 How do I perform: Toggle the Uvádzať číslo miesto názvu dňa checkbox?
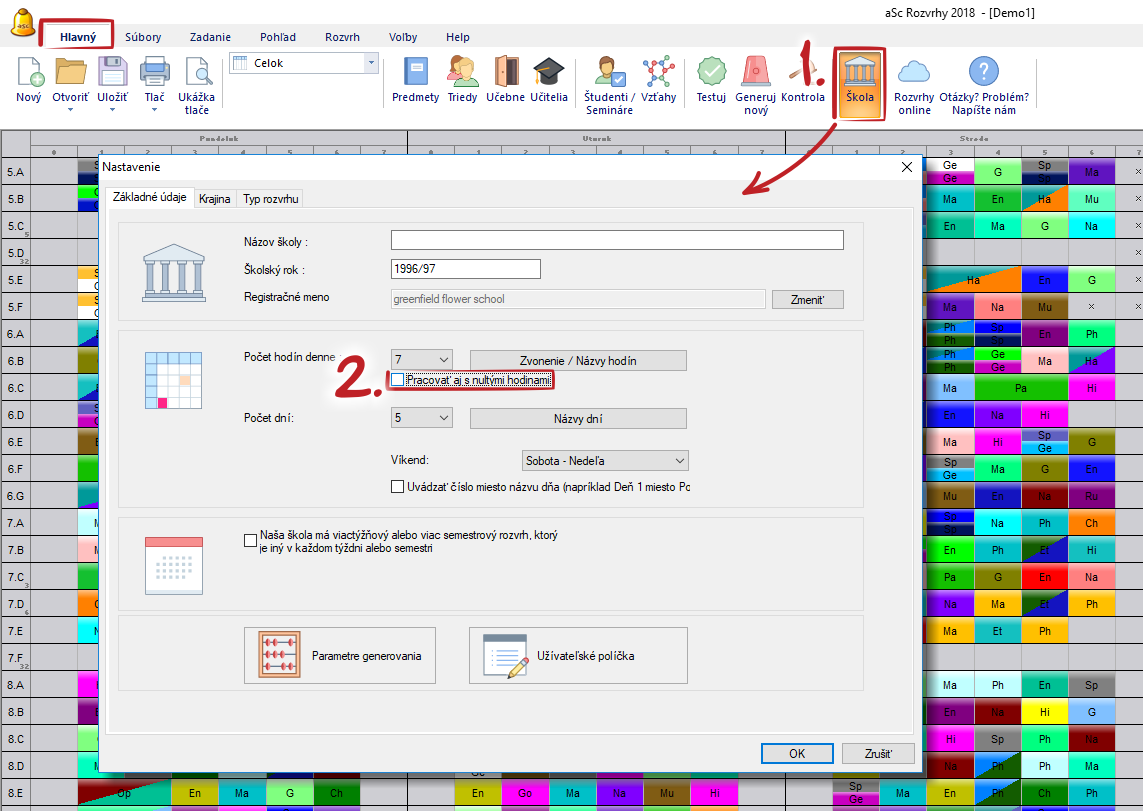(x=398, y=487)
